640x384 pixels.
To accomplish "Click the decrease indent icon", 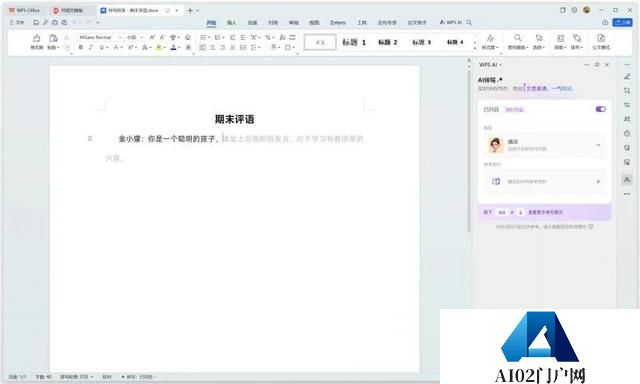I will [233, 37].
